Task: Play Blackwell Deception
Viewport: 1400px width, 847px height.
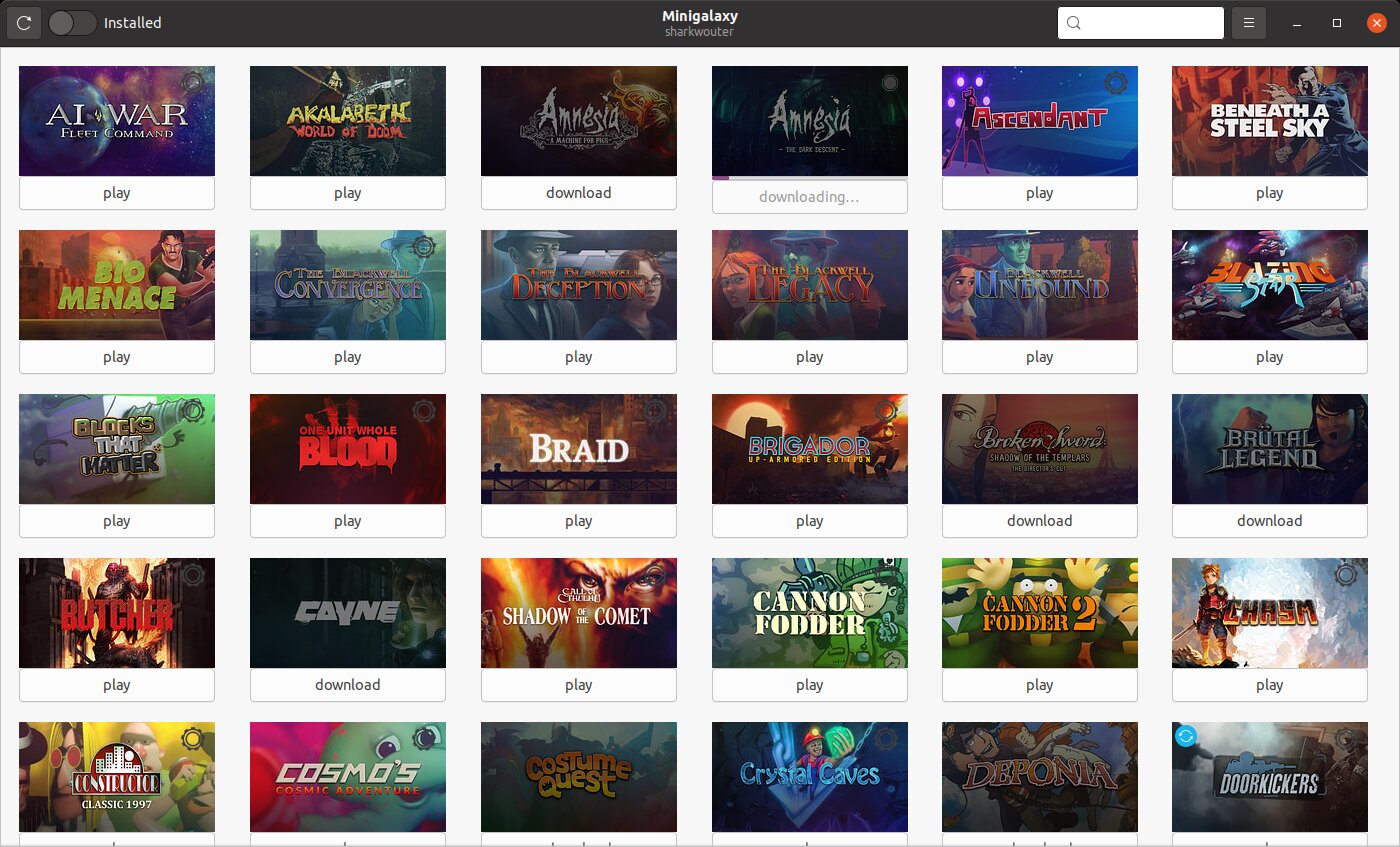Action: [579, 357]
